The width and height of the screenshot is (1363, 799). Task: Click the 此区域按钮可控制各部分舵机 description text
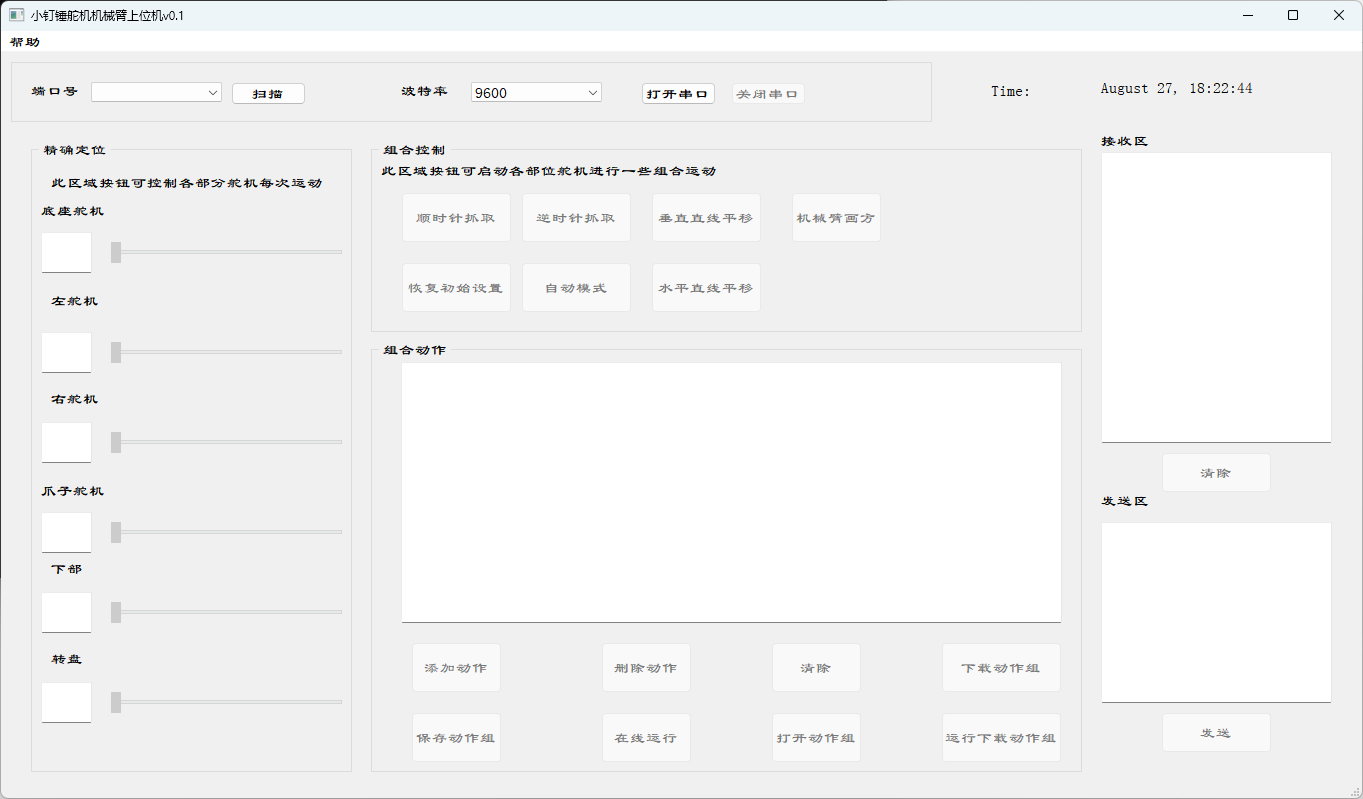pyautogui.click(x=187, y=183)
